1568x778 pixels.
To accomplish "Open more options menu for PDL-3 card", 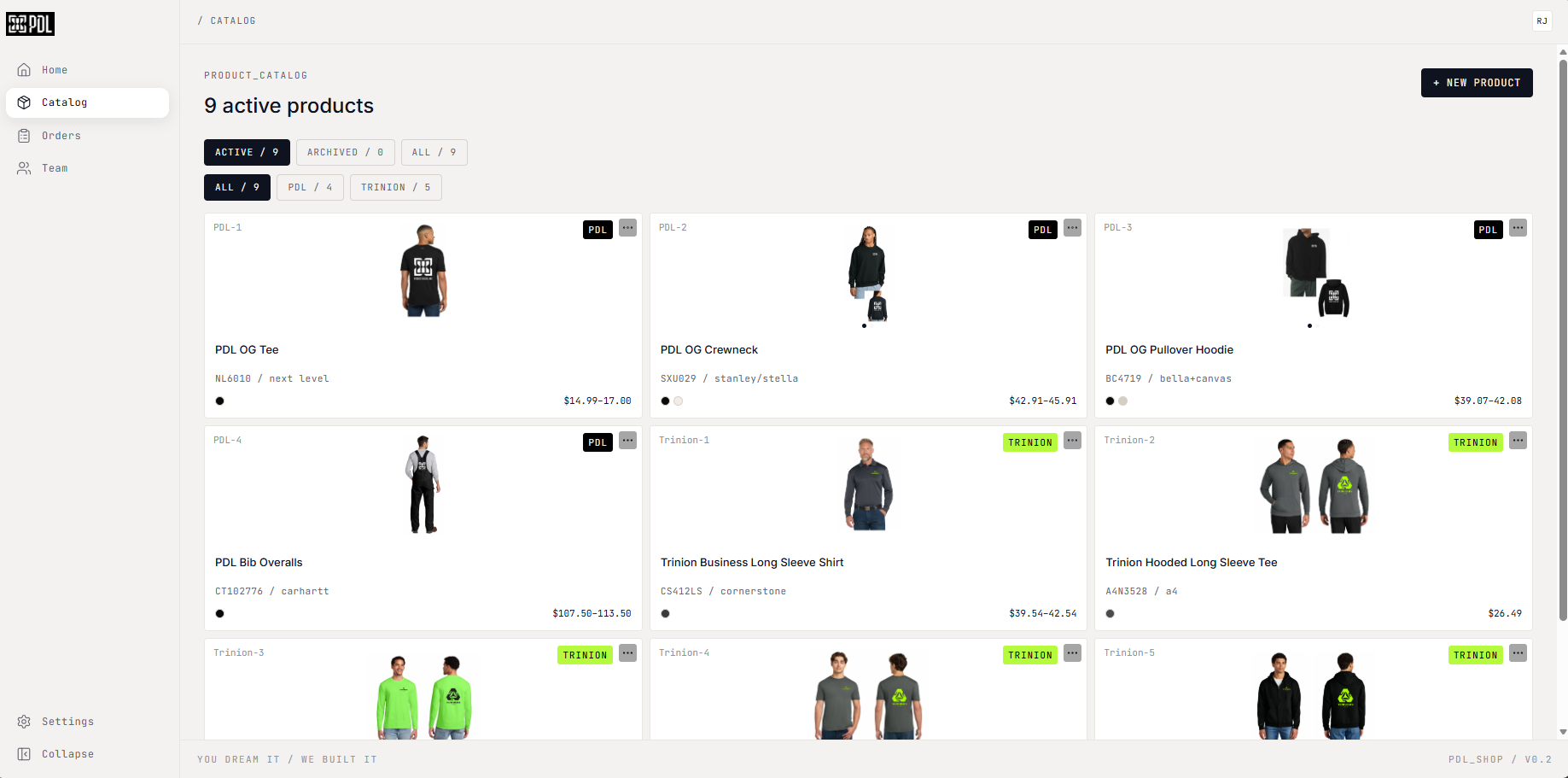I will pyautogui.click(x=1518, y=228).
